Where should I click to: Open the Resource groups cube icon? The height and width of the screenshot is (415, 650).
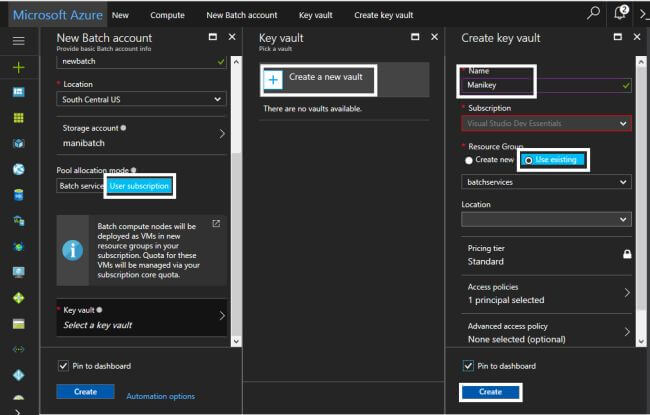(x=19, y=143)
